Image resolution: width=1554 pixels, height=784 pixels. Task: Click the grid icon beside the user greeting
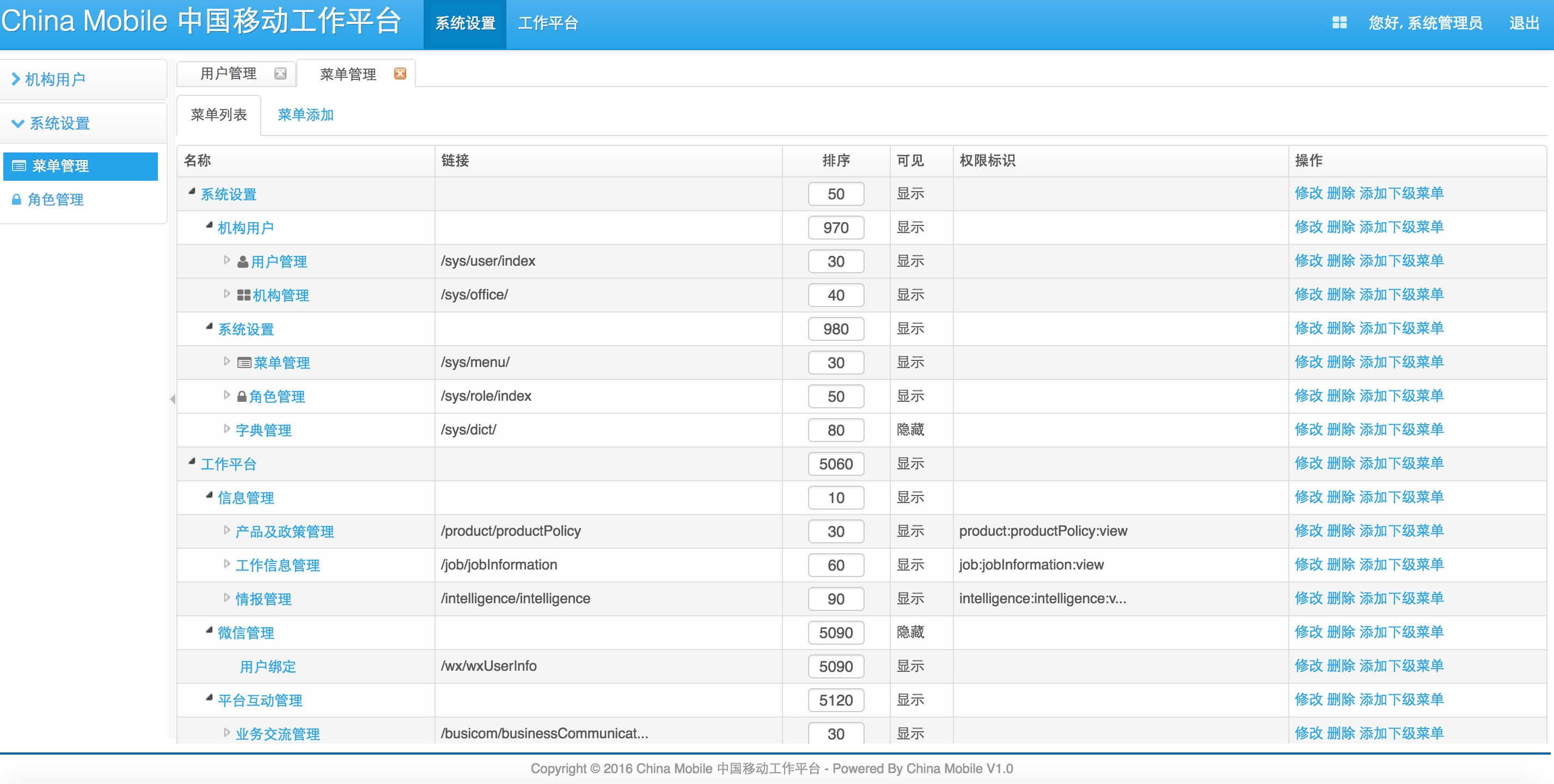(x=1339, y=23)
